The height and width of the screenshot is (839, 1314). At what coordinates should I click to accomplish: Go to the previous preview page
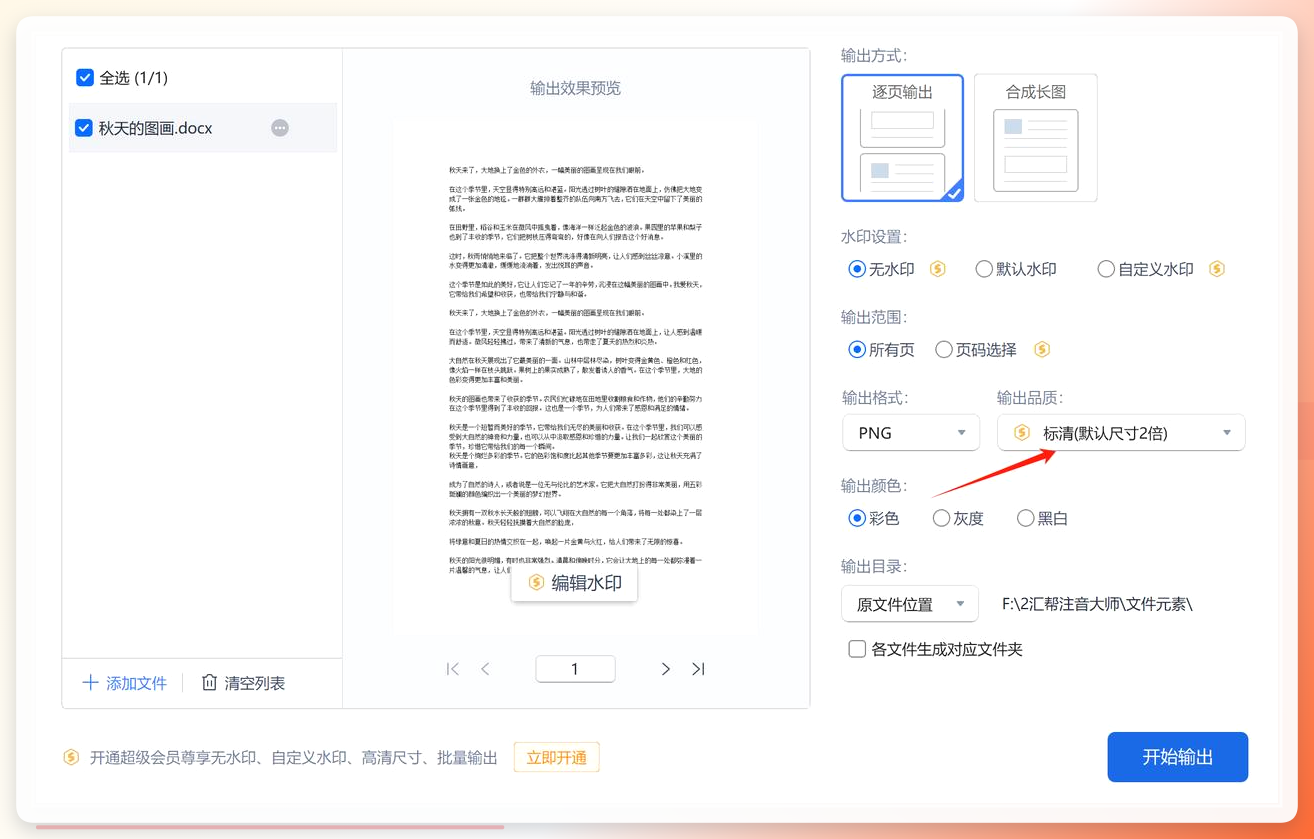[x=486, y=669]
